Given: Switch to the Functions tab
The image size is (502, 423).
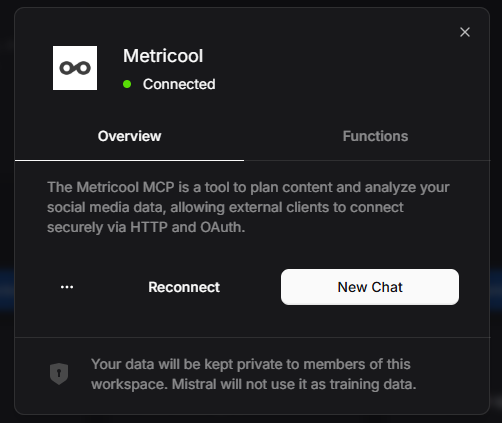Looking at the screenshot, I should pos(375,136).
